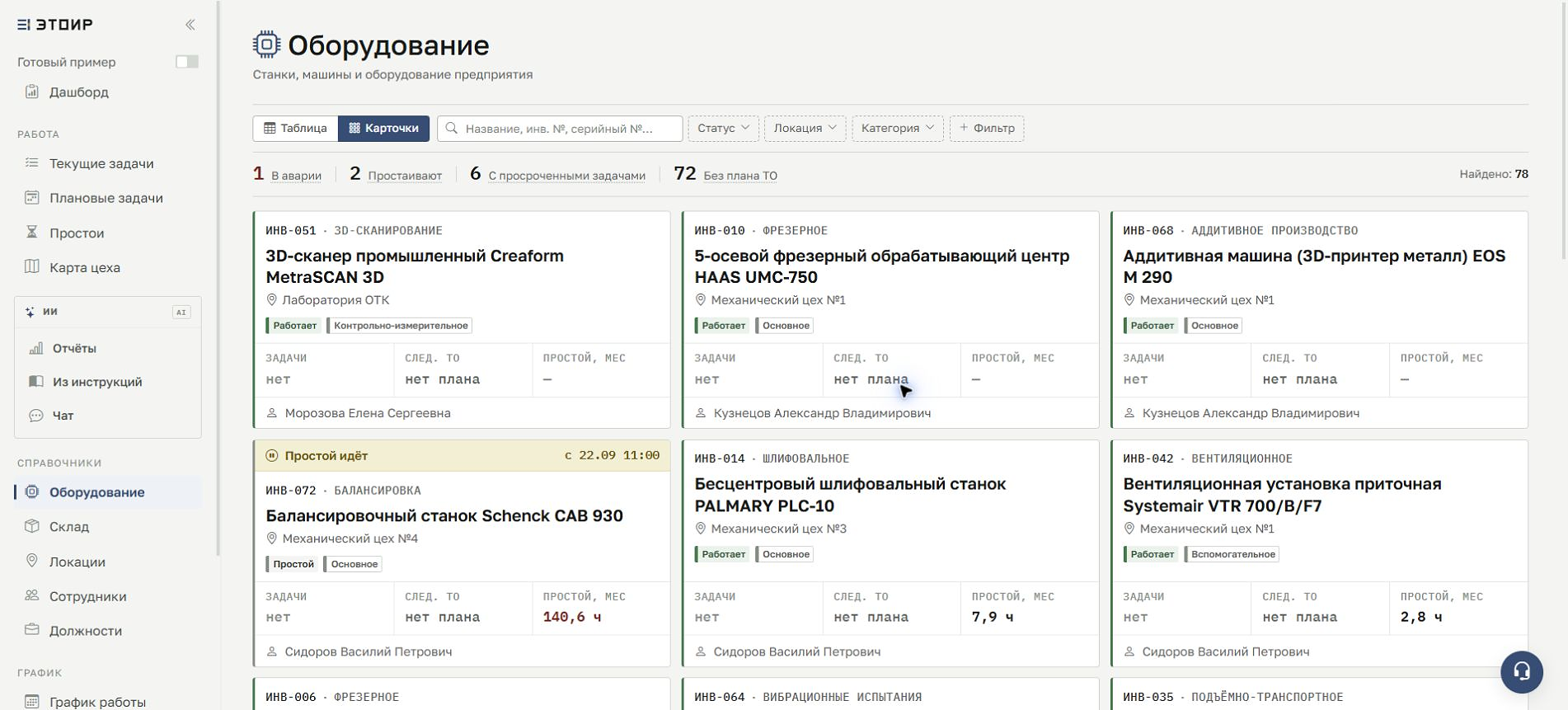Viewport: 1568px width, 710px height.
Task: Click the Контрольно-измерительное tag
Action: click(400, 326)
